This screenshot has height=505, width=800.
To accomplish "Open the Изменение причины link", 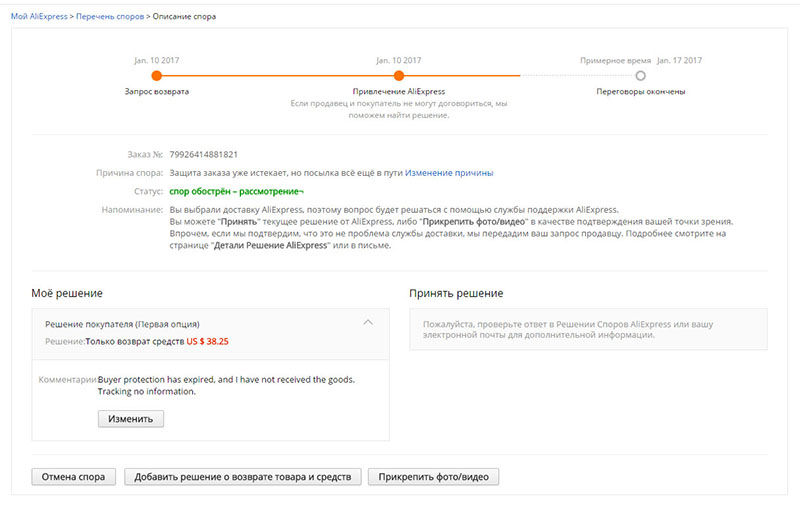I will tap(449, 173).
